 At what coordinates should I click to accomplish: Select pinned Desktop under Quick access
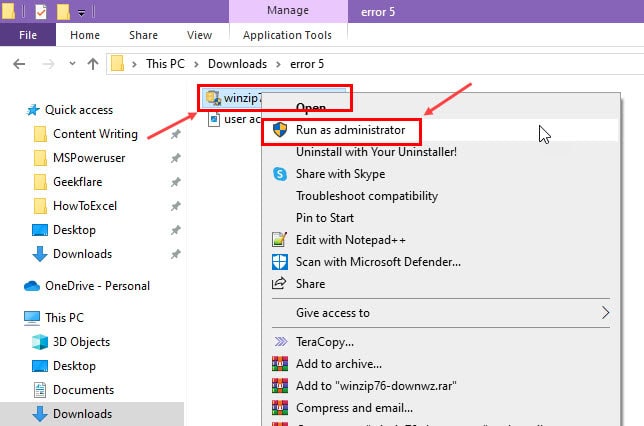tap(74, 230)
